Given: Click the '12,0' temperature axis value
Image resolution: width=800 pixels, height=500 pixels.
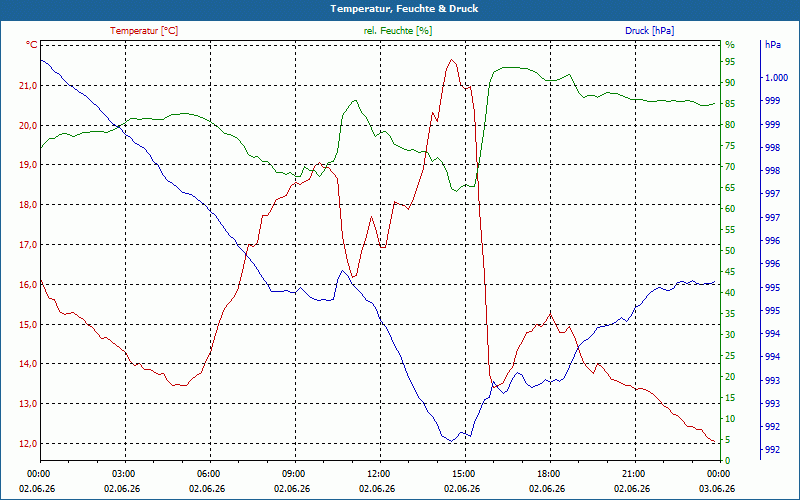Looking at the screenshot, I should point(29,444).
